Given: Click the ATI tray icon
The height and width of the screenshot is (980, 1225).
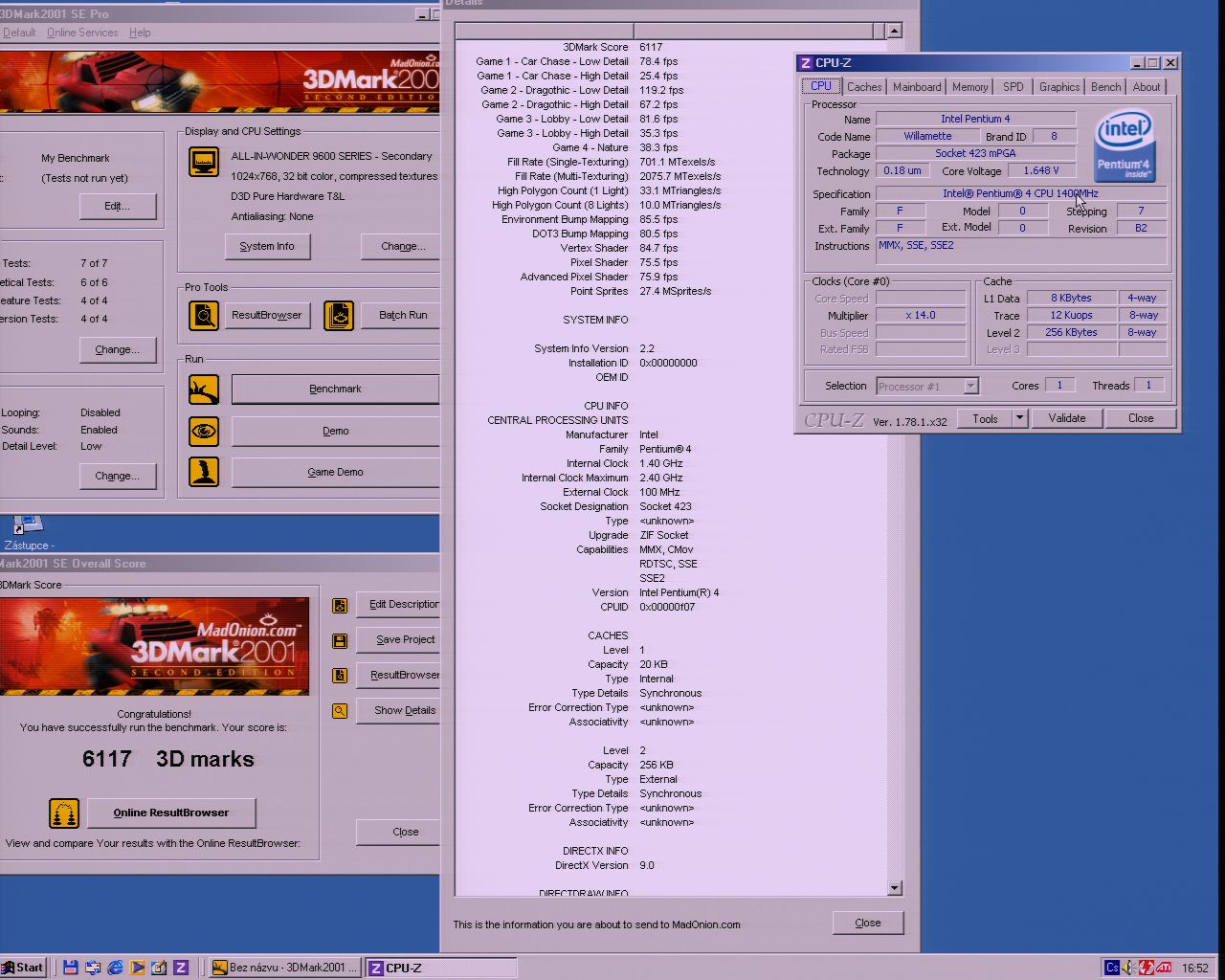Looking at the screenshot, I should (1165, 968).
